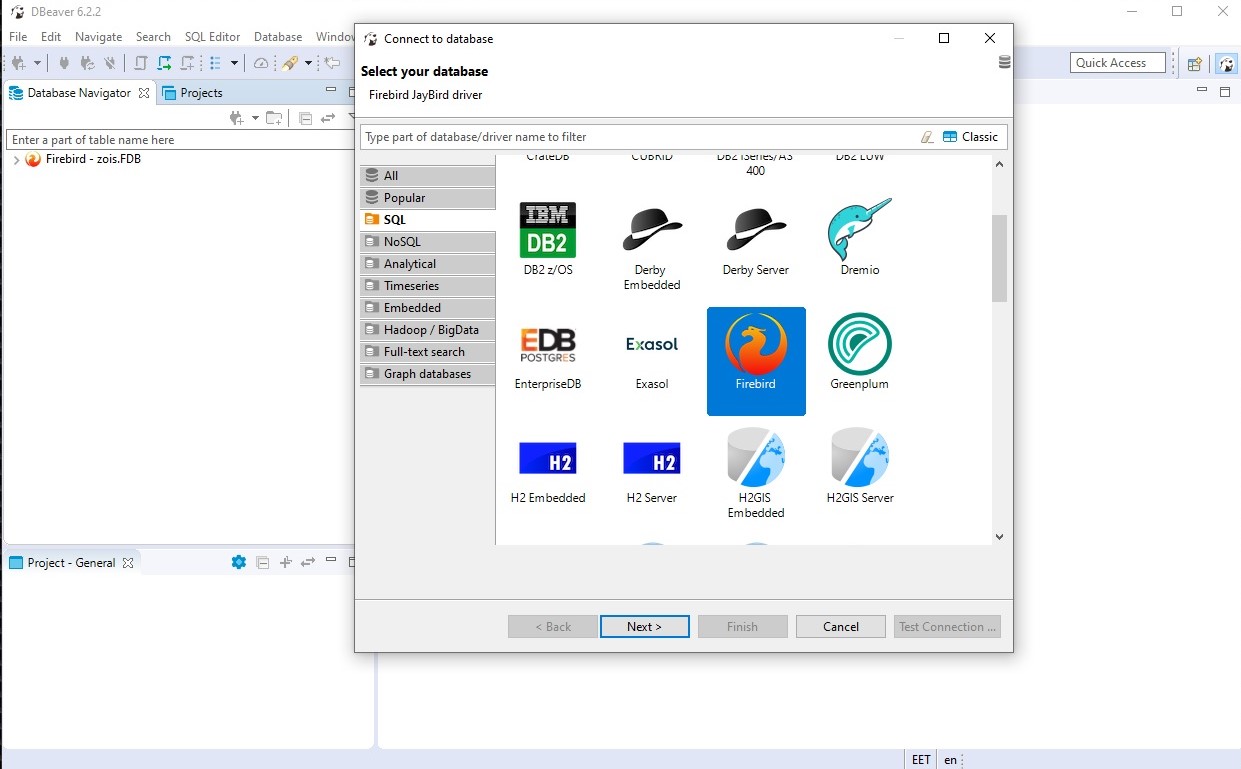Click the green-arrow SQL script toolbar icon
This screenshot has height=769, width=1241.
tap(164, 63)
